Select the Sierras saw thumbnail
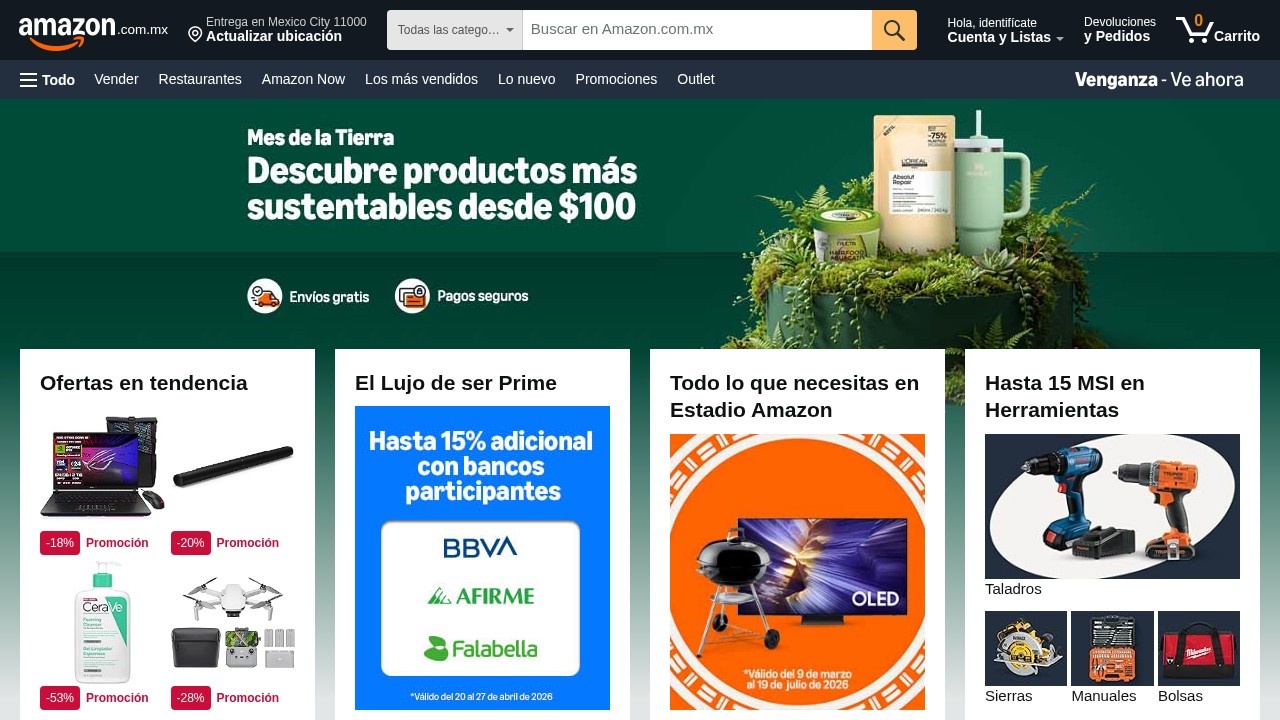This screenshot has width=1280, height=720. [x=1026, y=648]
